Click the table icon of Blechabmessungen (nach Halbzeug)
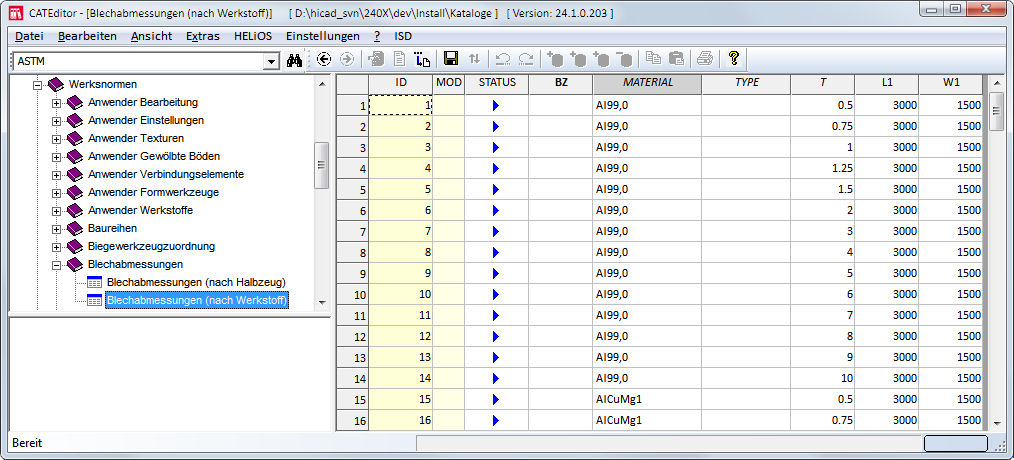1014x460 pixels. point(95,283)
